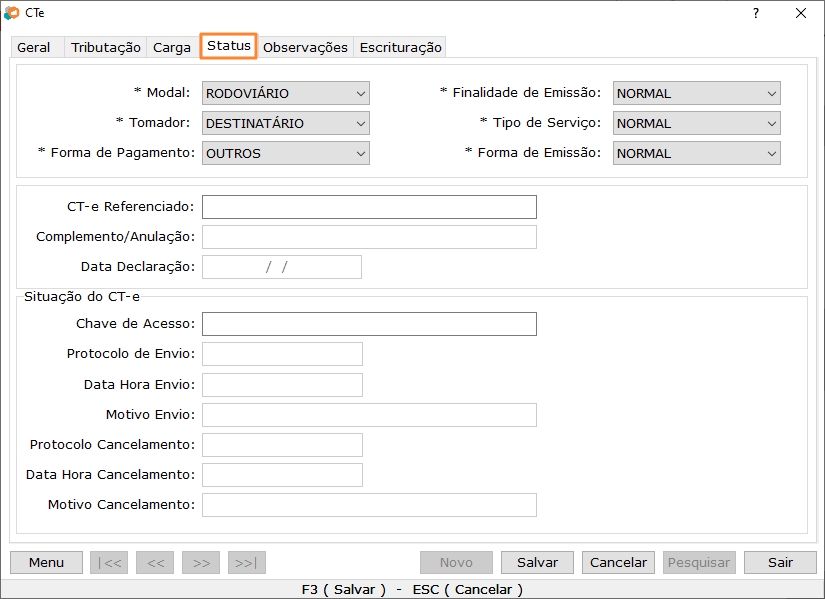Viewport: 825px width, 599px height.
Task: Click the CT-e Referenciado input field
Action: 369,207
